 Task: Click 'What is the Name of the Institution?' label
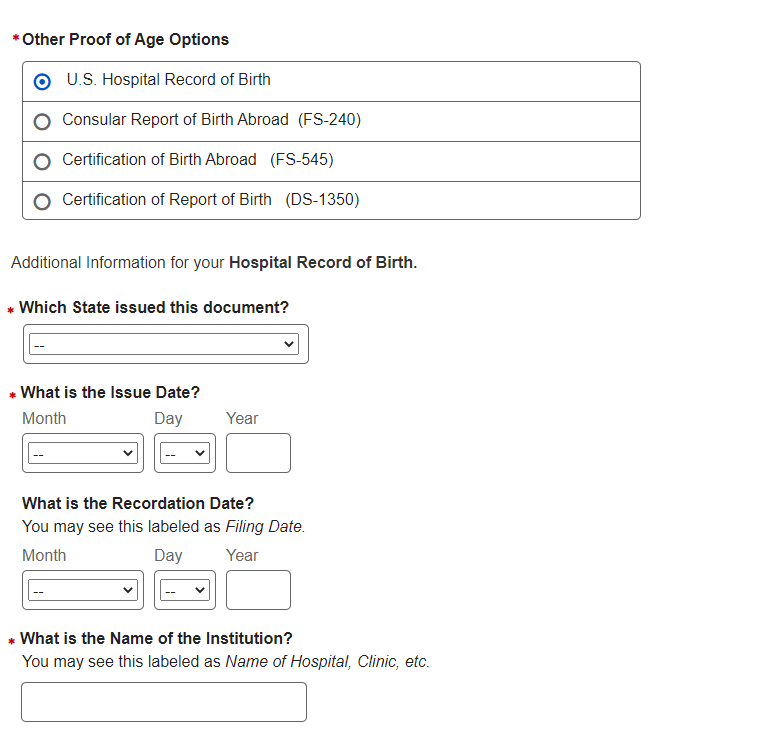coord(156,638)
